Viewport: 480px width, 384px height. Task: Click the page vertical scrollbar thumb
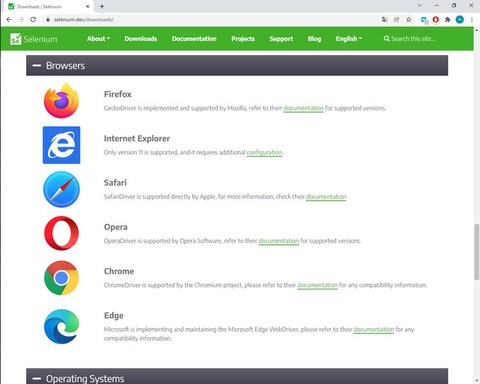(x=477, y=252)
